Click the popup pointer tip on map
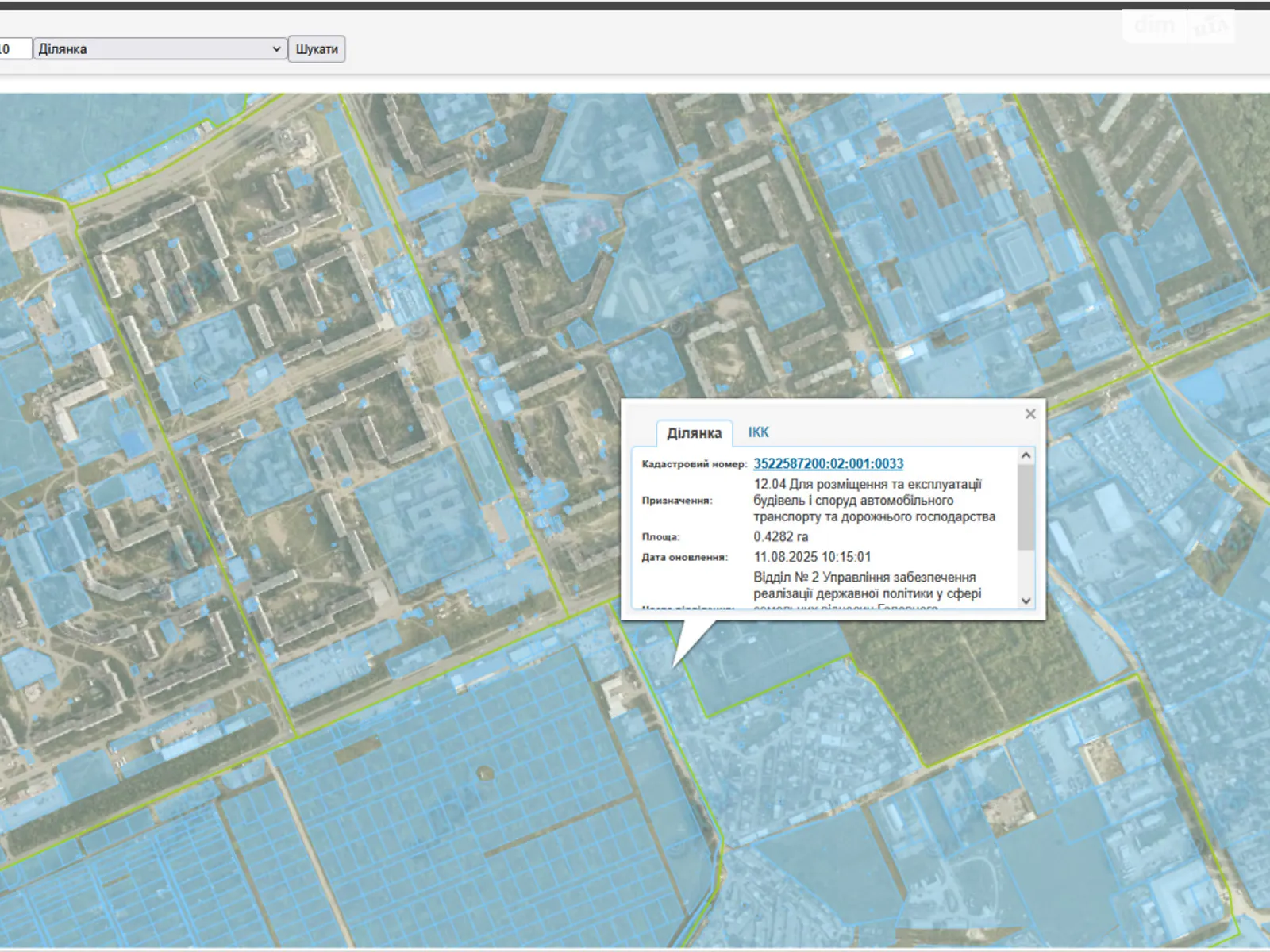The width and height of the screenshot is (1270, 952). (x=675, y=664)
